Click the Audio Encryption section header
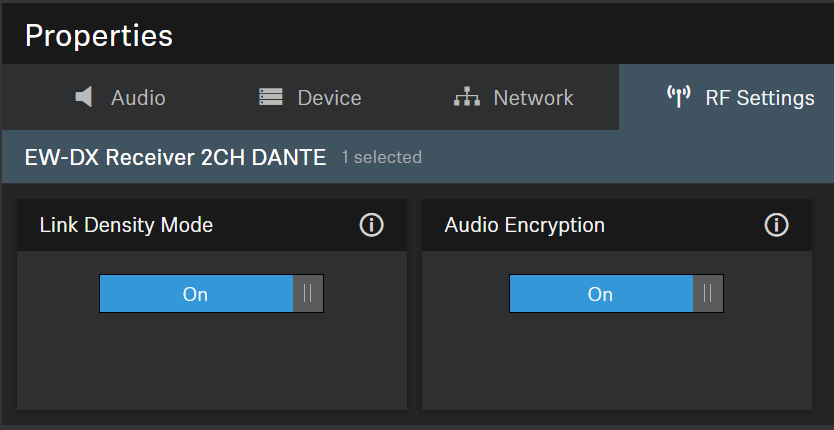834x430 pixels. click(x=524, y=225)
